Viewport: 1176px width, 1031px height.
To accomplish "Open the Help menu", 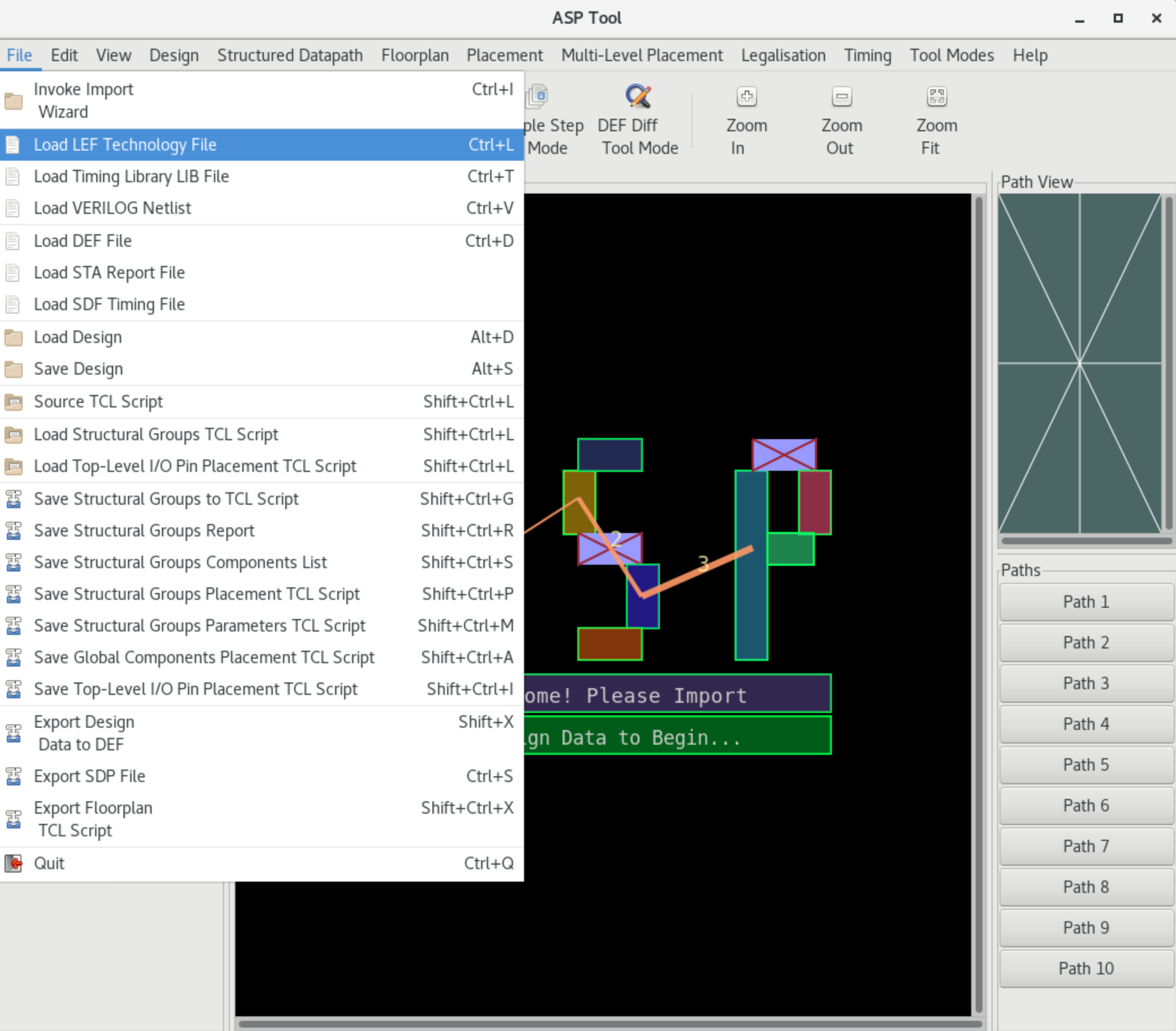I will point(1030,55).
